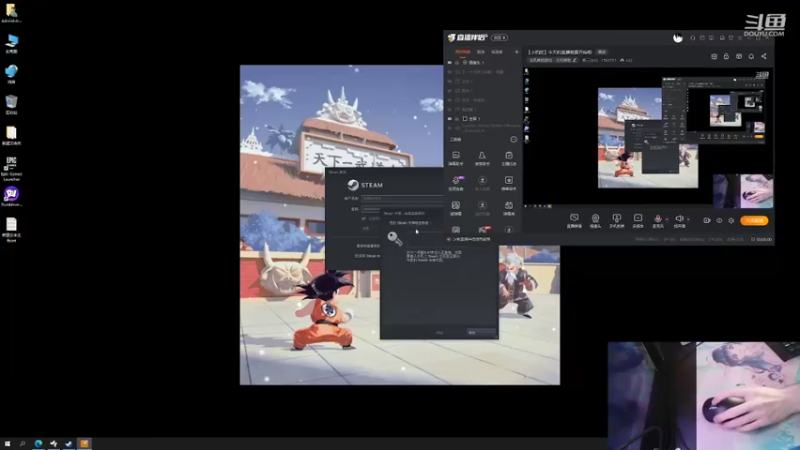Add camera source from bottom bar
This screenshot has height=450, width=800.
pos(595,220)
